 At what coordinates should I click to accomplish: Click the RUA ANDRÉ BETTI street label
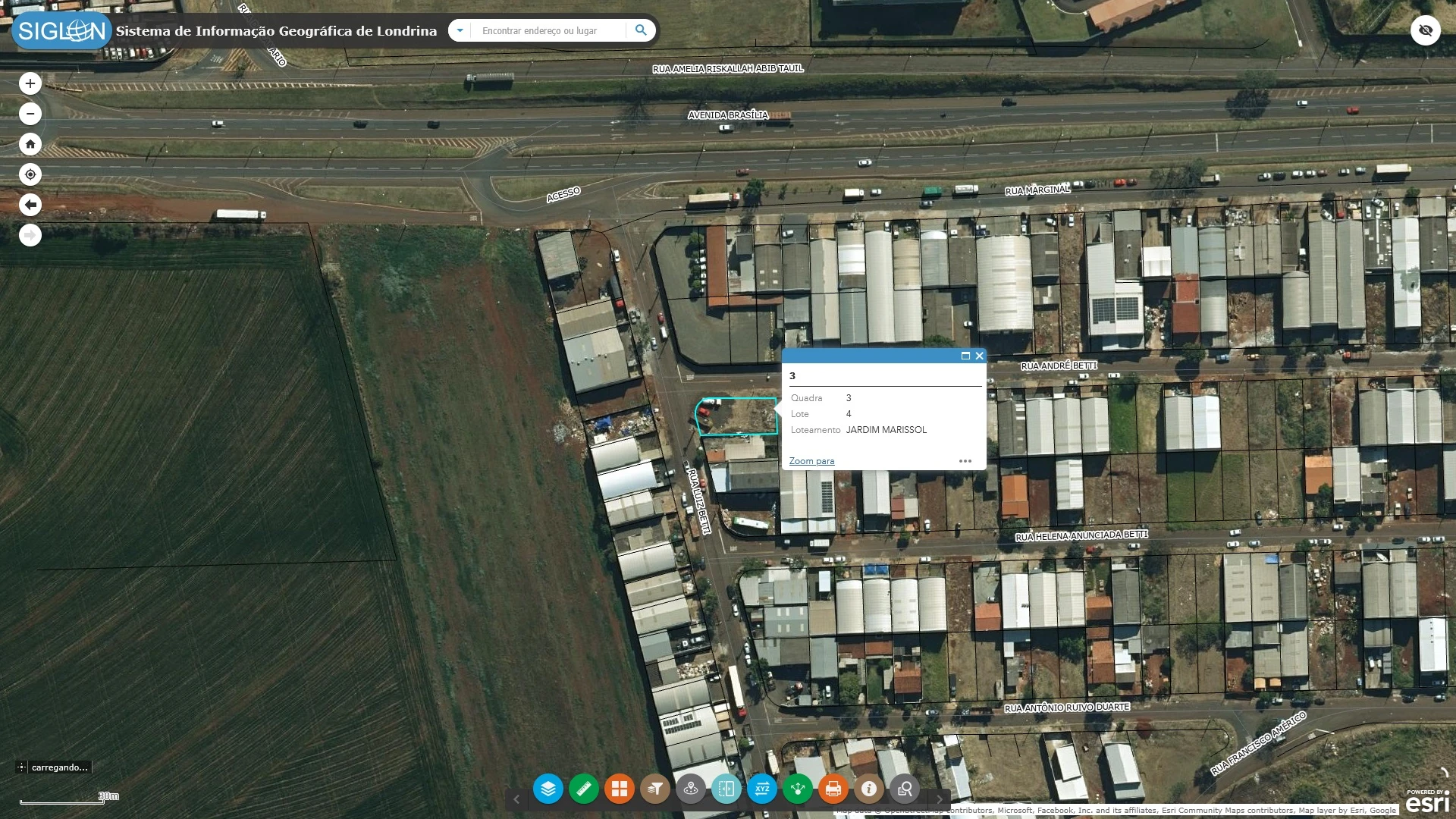1059,366
